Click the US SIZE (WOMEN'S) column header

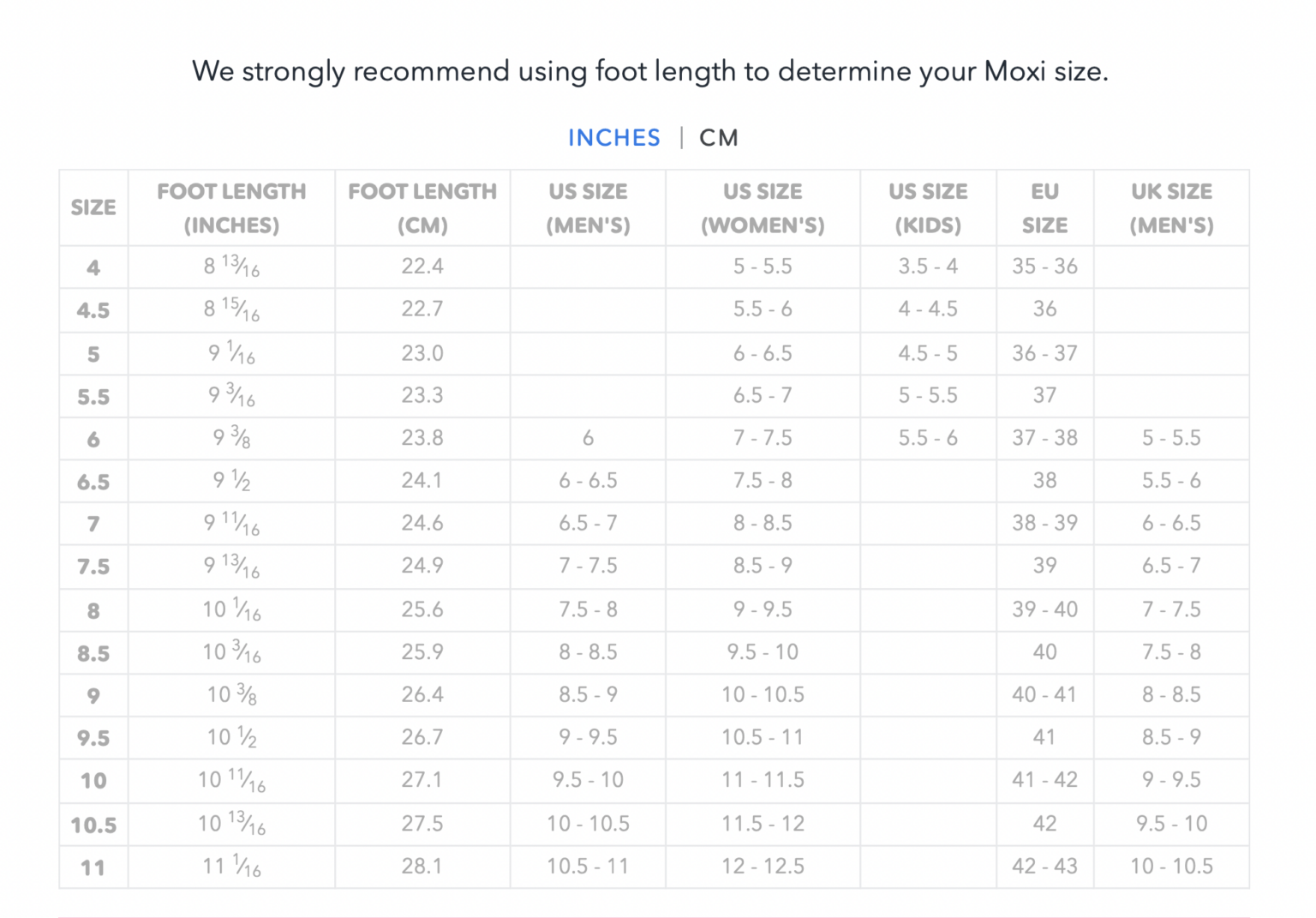(x=763, y=207)
